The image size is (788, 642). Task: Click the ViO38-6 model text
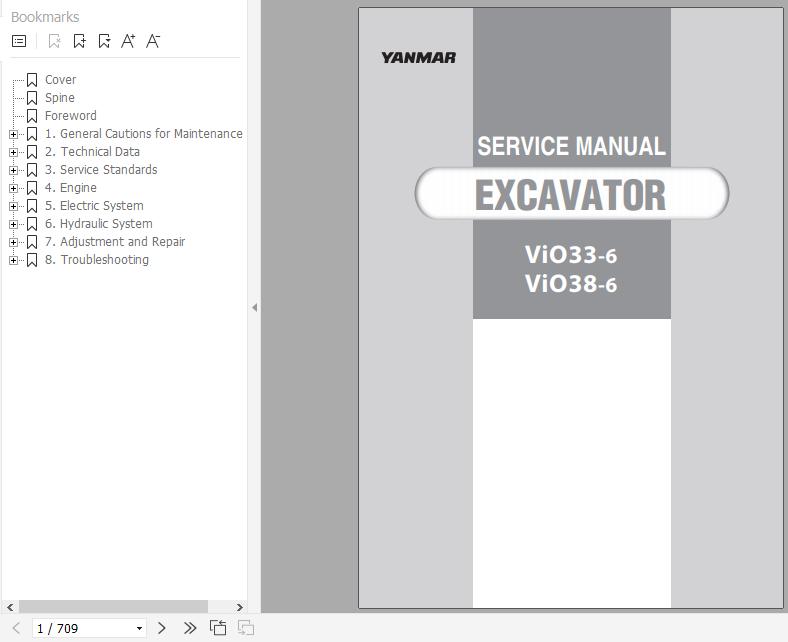[571, 284]
